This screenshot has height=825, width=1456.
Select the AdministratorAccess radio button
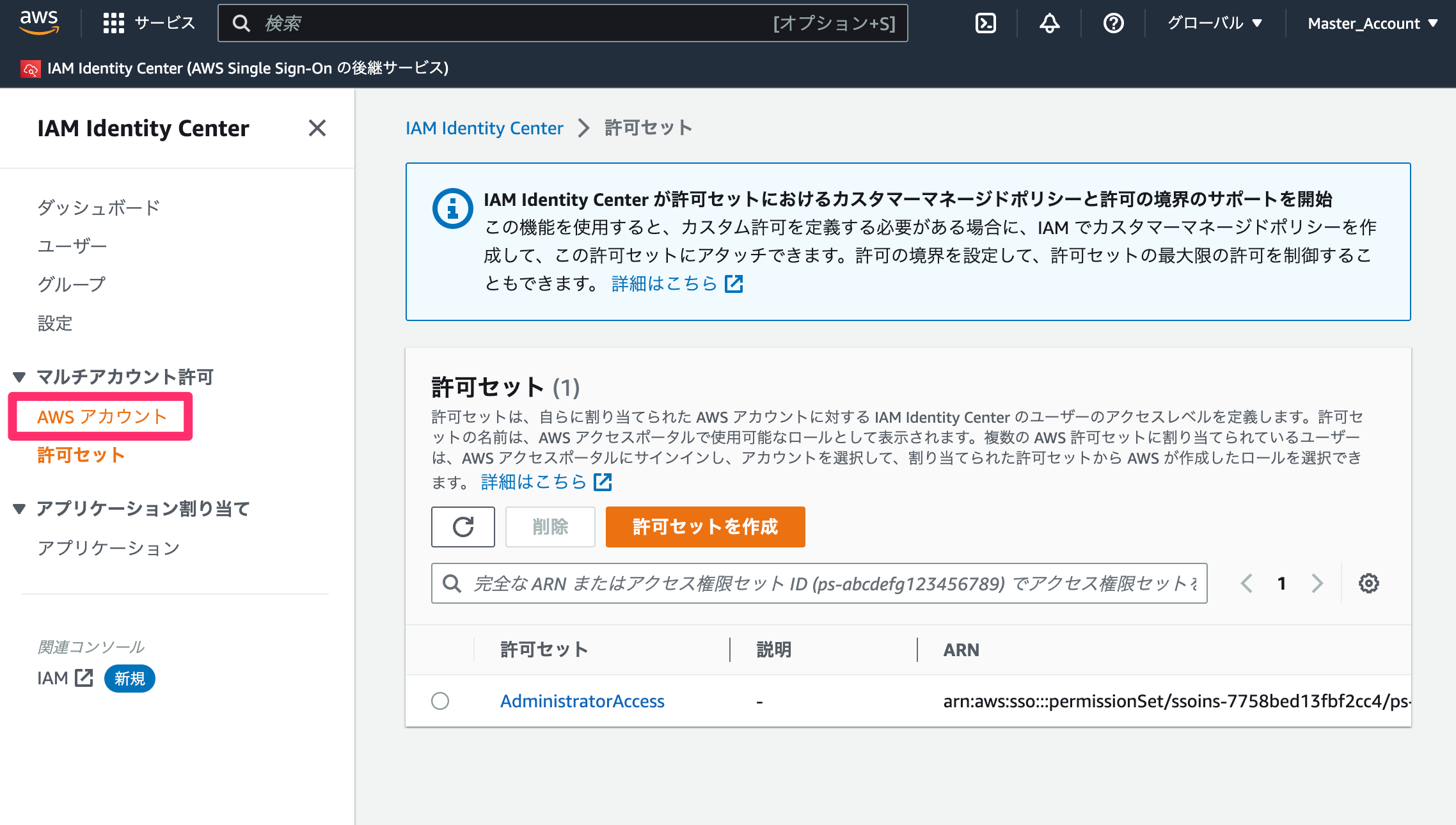pyautogui.click(x=440, y=701)
